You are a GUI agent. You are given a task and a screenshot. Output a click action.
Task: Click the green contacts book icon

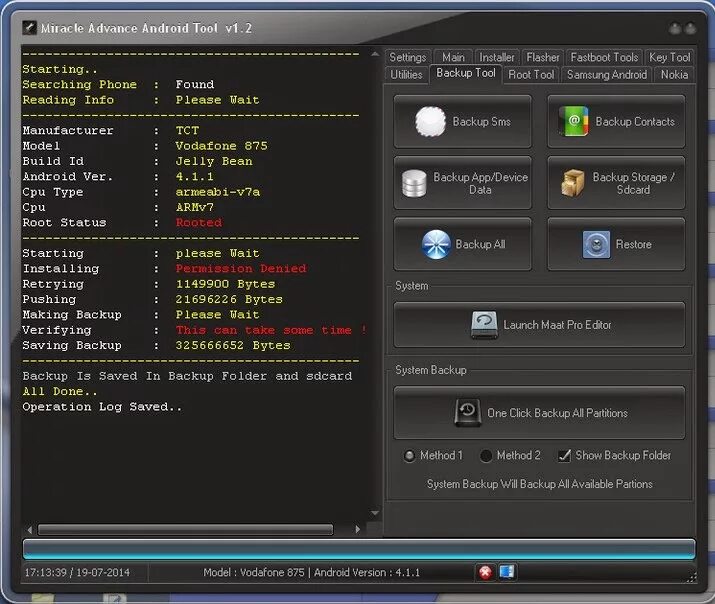574,121
